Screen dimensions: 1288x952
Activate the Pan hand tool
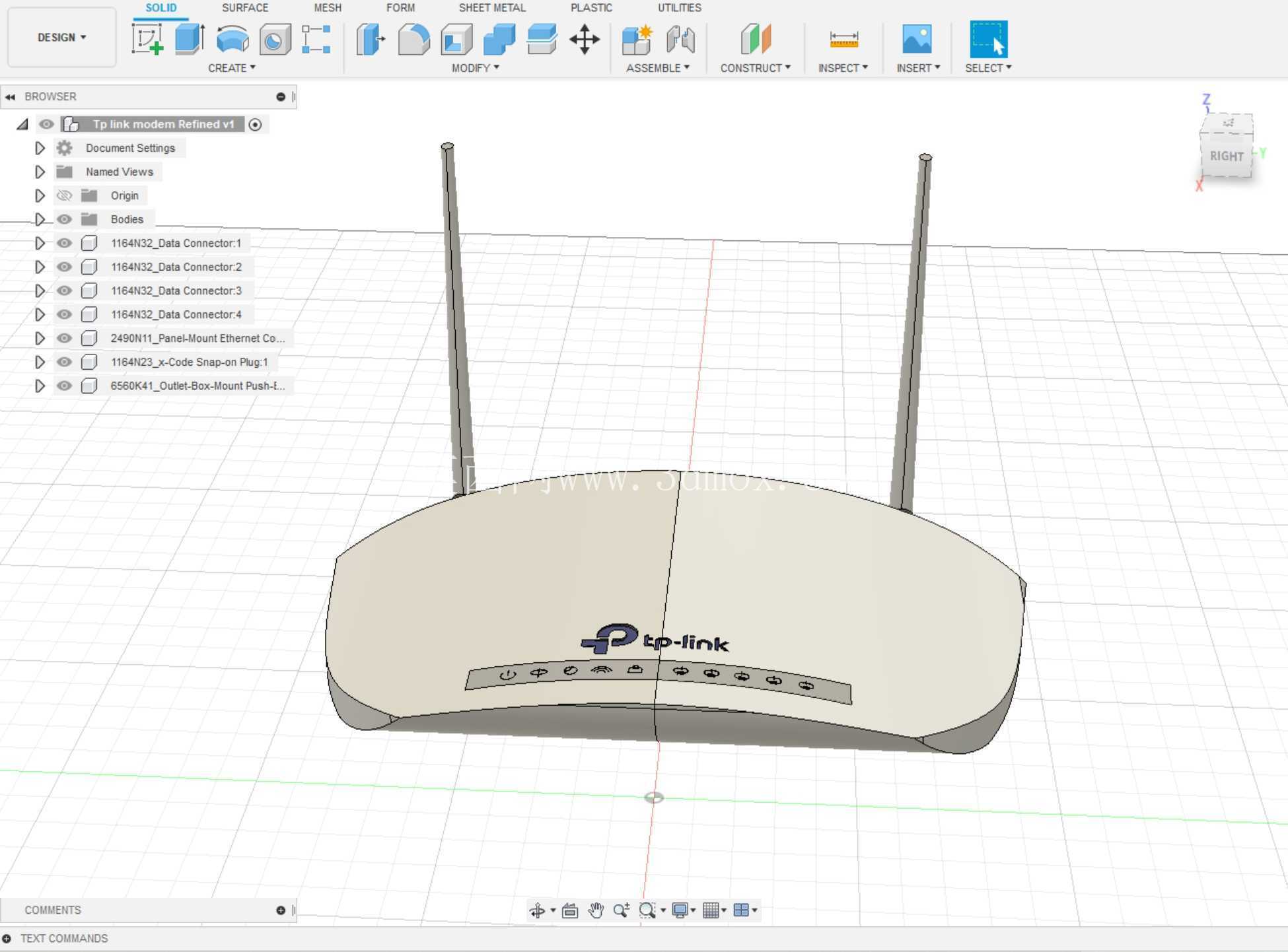pyautogui.click(x=596, y=911)
